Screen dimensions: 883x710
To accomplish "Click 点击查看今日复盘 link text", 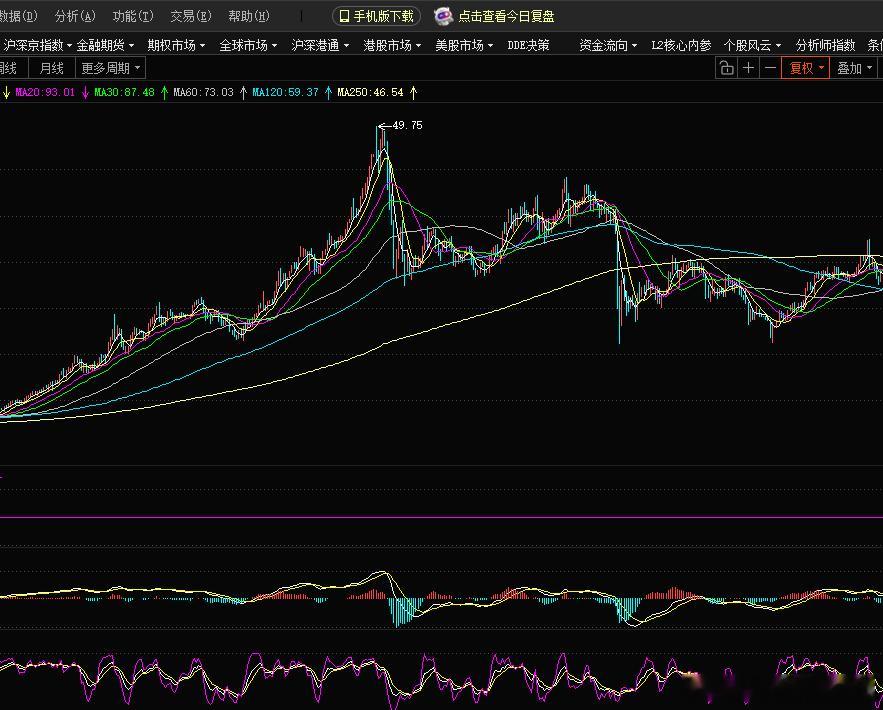I will pos(506,16).
